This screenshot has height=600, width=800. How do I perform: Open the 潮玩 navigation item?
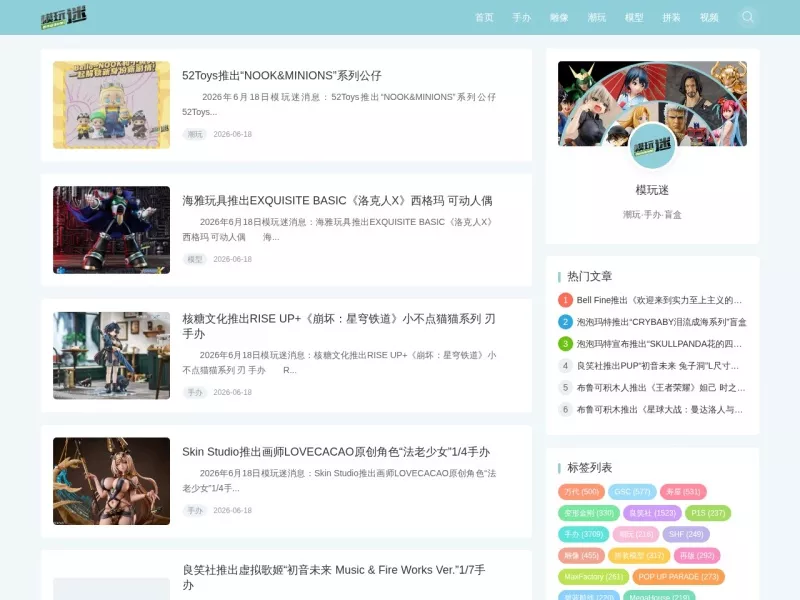pyautogui.click(x=597, y=18)
